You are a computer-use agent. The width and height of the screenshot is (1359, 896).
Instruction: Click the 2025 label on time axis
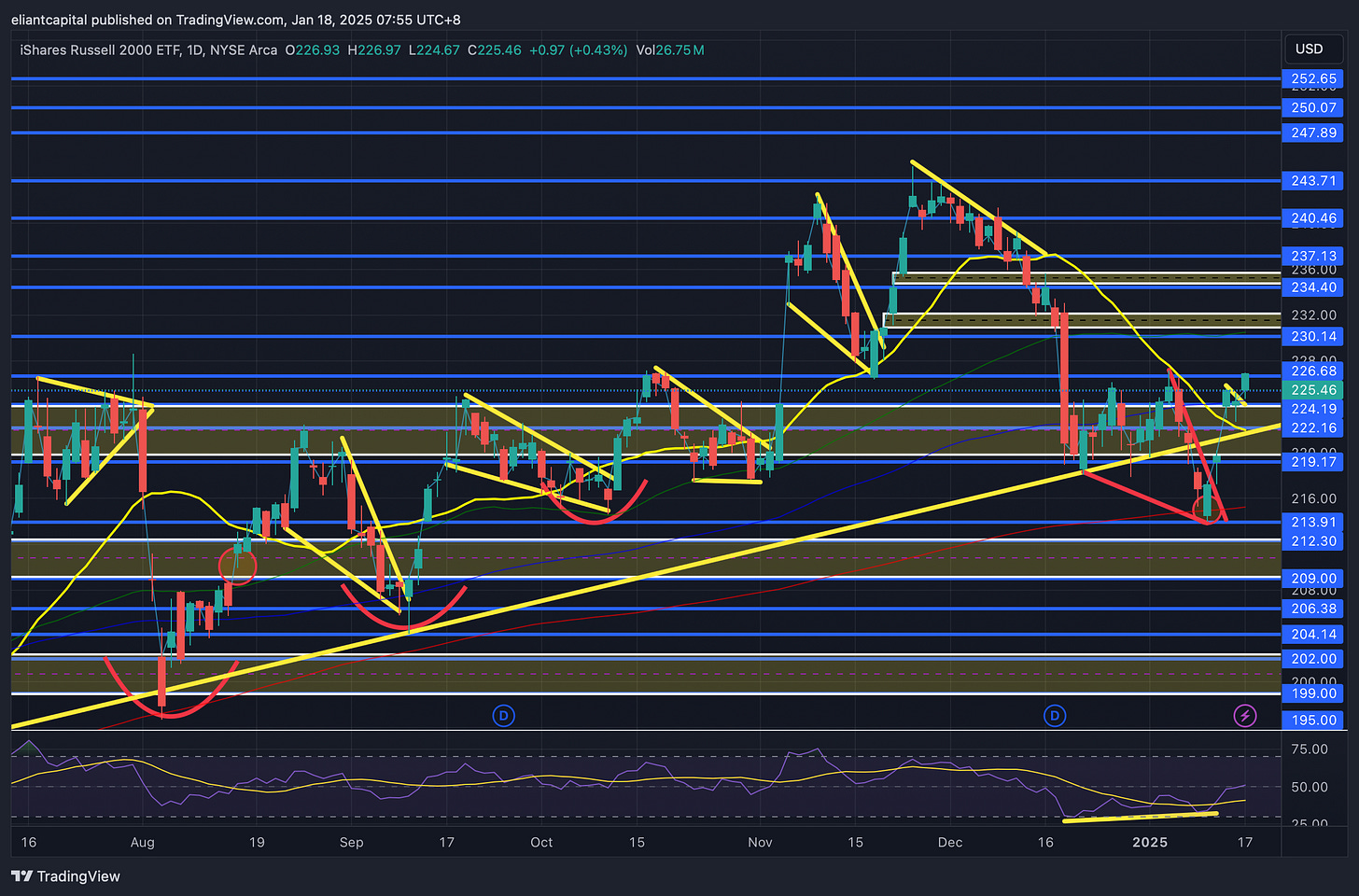point(1150,842)
